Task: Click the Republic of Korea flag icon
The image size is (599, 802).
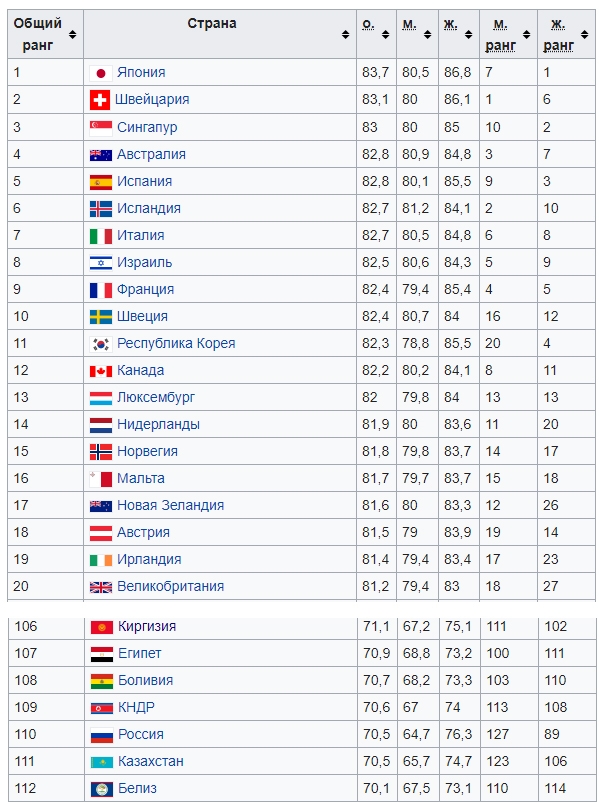Action: [x=101, y=344]
